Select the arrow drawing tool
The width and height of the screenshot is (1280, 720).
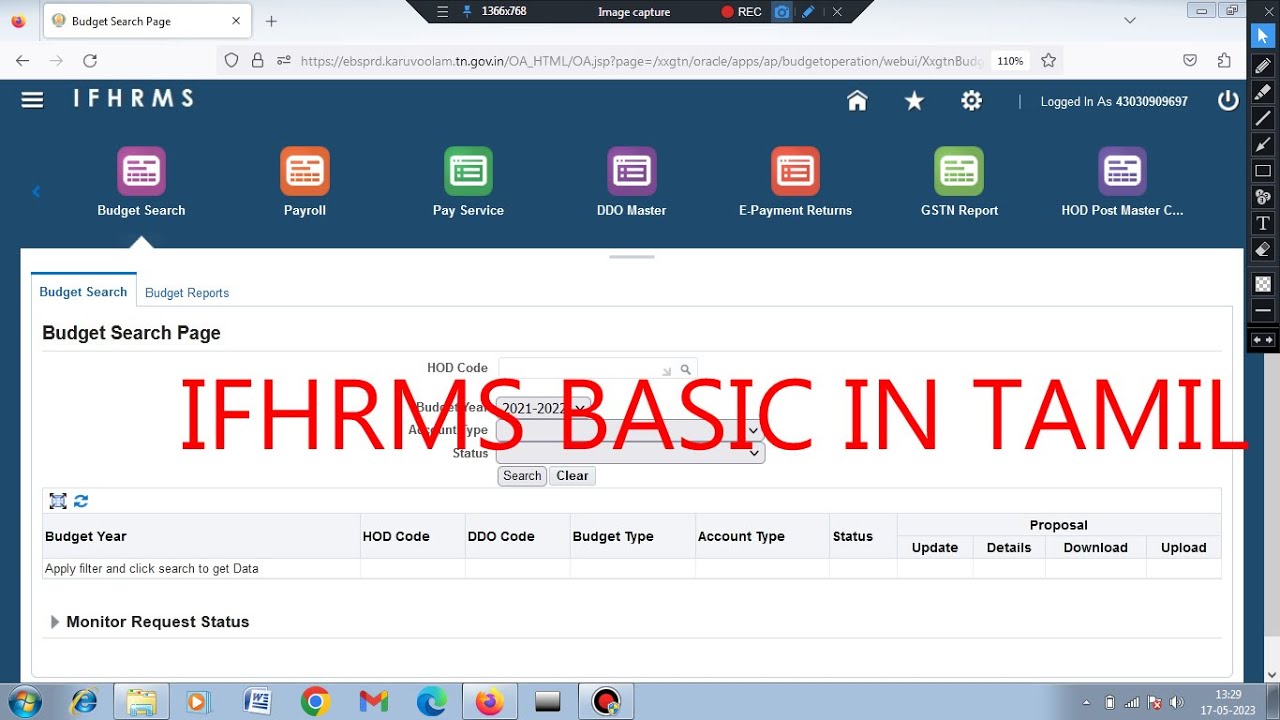tap(1263, 145)
